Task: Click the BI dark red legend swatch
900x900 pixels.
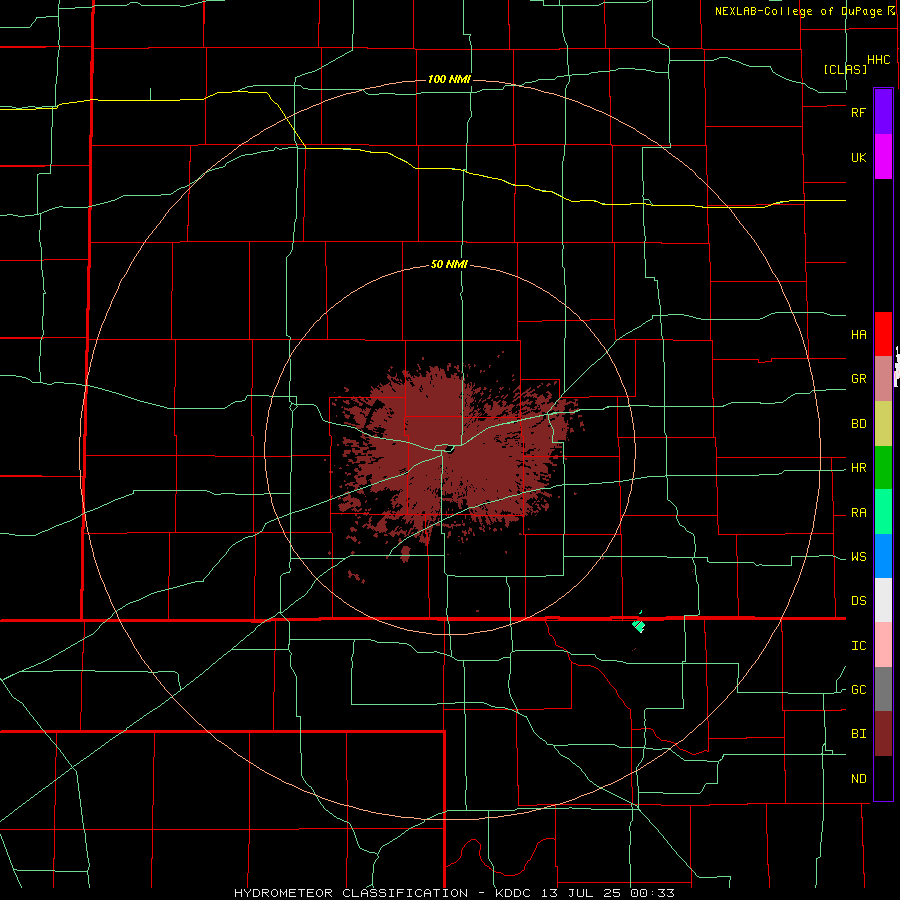Action: click(x=883, y=734)
